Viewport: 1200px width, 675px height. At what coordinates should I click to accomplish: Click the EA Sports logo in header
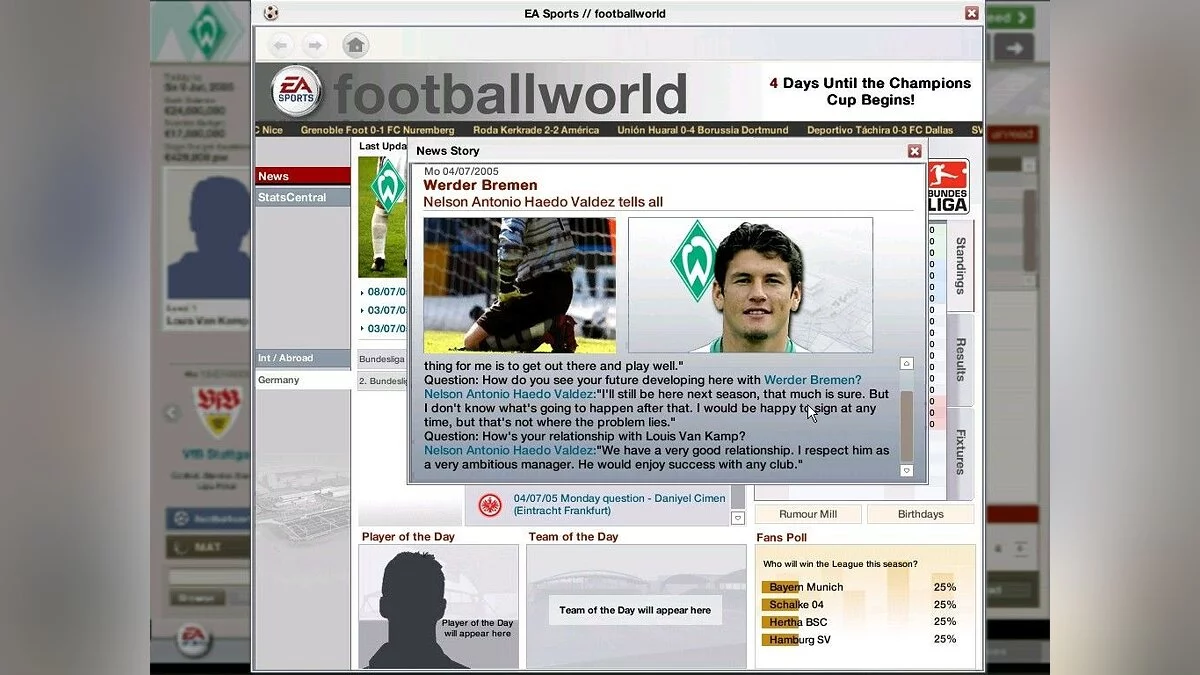click(297, 92)
